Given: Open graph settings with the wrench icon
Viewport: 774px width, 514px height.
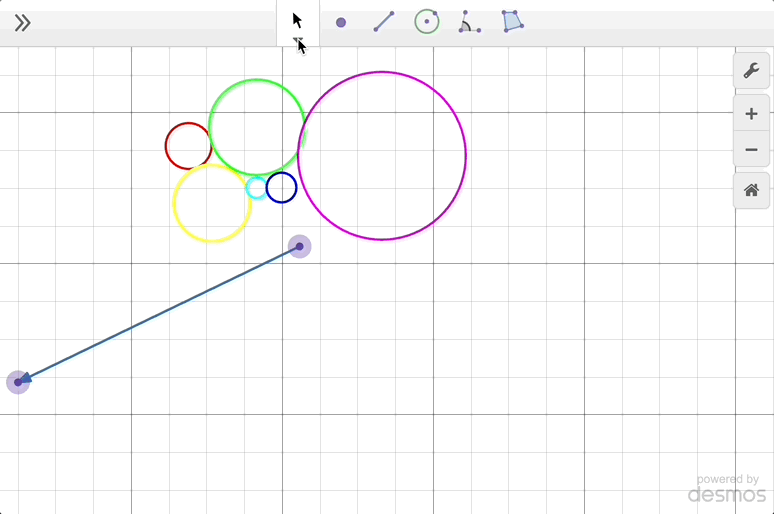Looking at the screenshot, I should (x=751, y=71).
